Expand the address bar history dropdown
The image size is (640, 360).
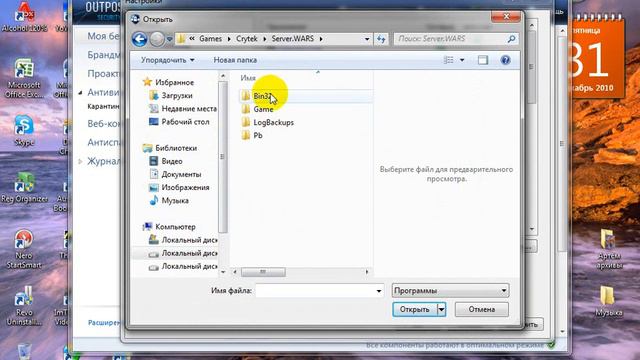367,39
